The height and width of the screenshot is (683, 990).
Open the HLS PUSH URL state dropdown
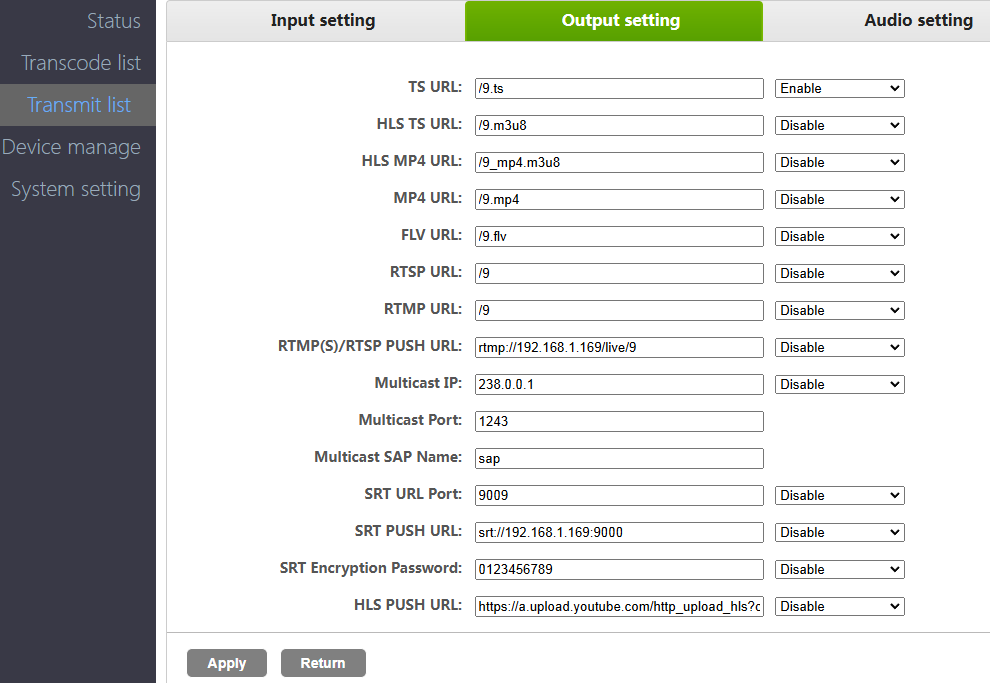click(x=840, y=607)
